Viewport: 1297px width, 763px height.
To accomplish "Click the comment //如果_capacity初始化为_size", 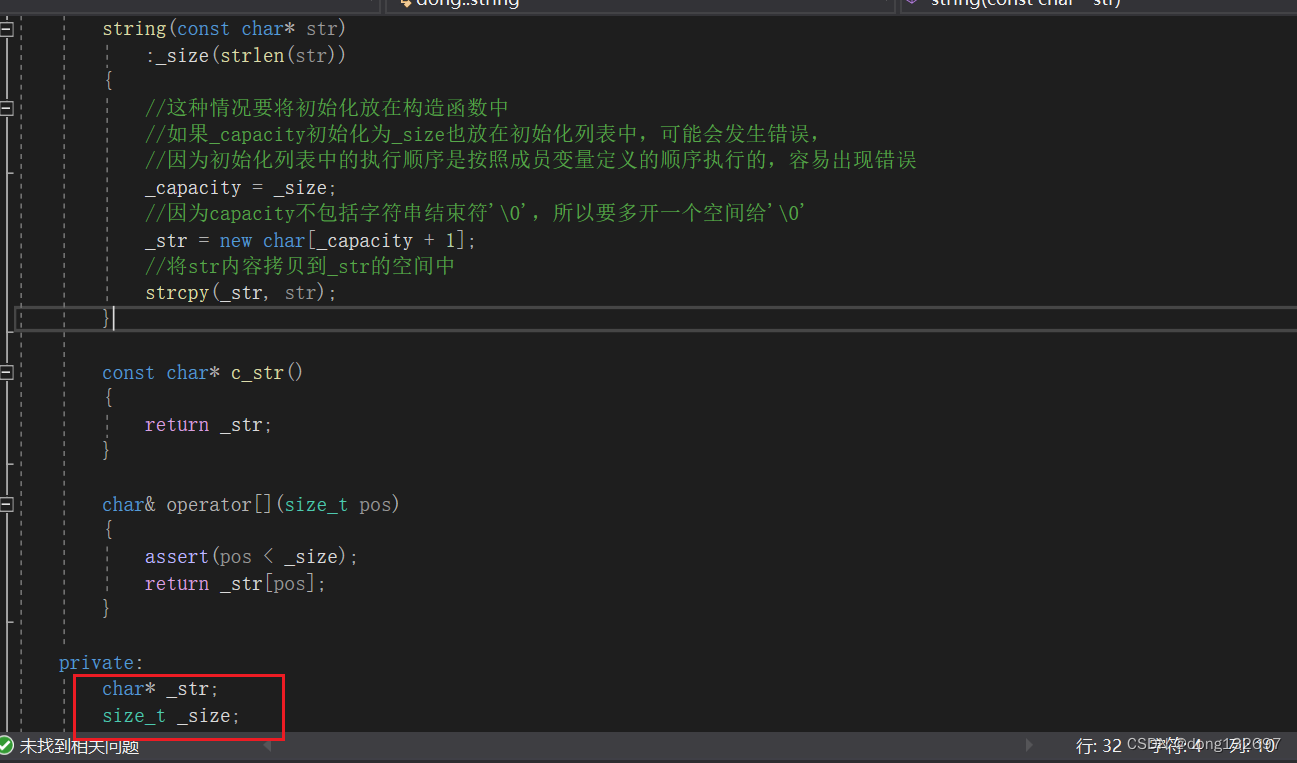I will 483,134.
